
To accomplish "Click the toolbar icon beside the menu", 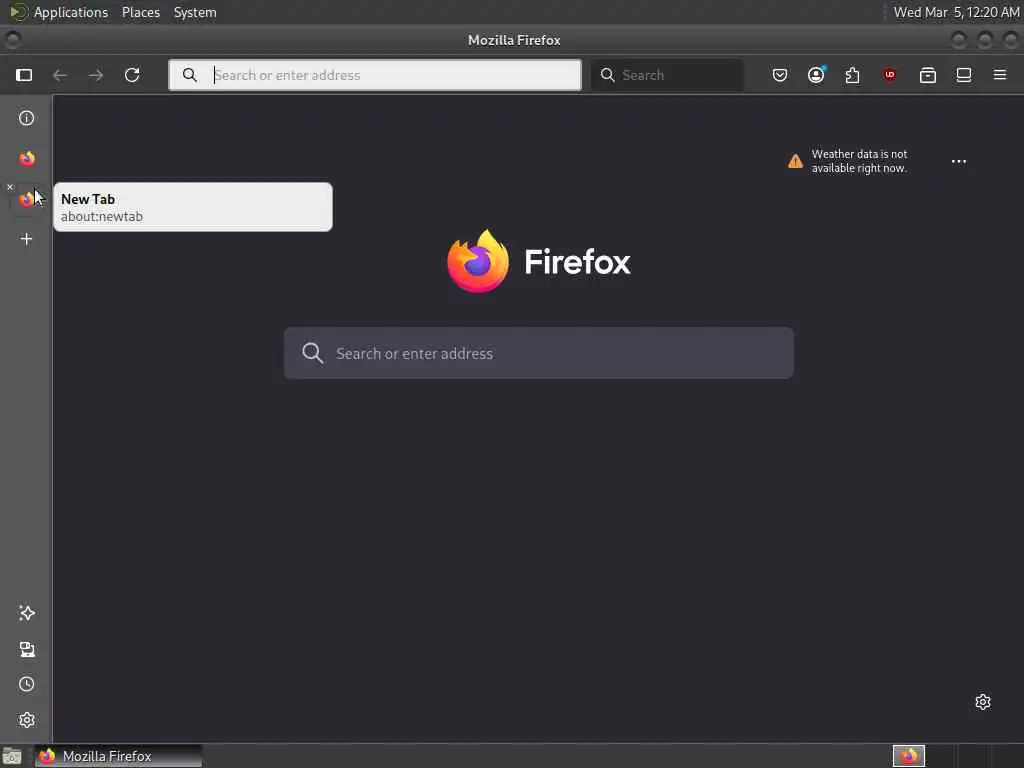I will [x=964, y=75].
